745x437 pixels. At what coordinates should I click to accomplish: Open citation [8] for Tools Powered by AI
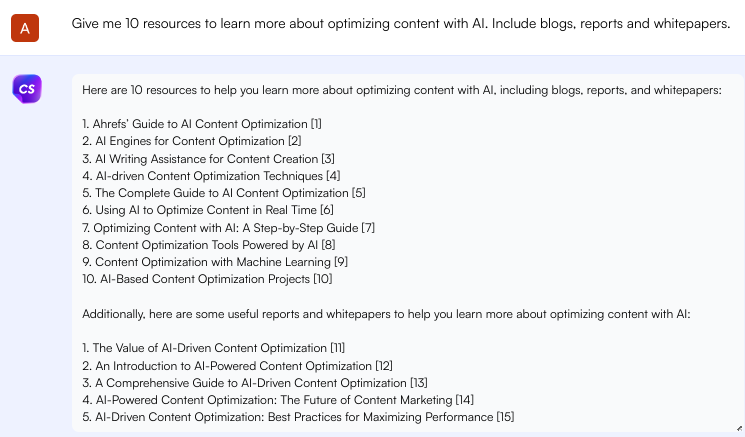pos(329,244)
